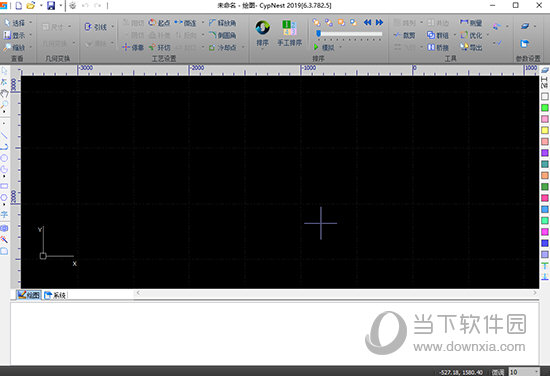
Task: Choose the 缩放 zoom tool in ribbon
Action: [14, 47]
